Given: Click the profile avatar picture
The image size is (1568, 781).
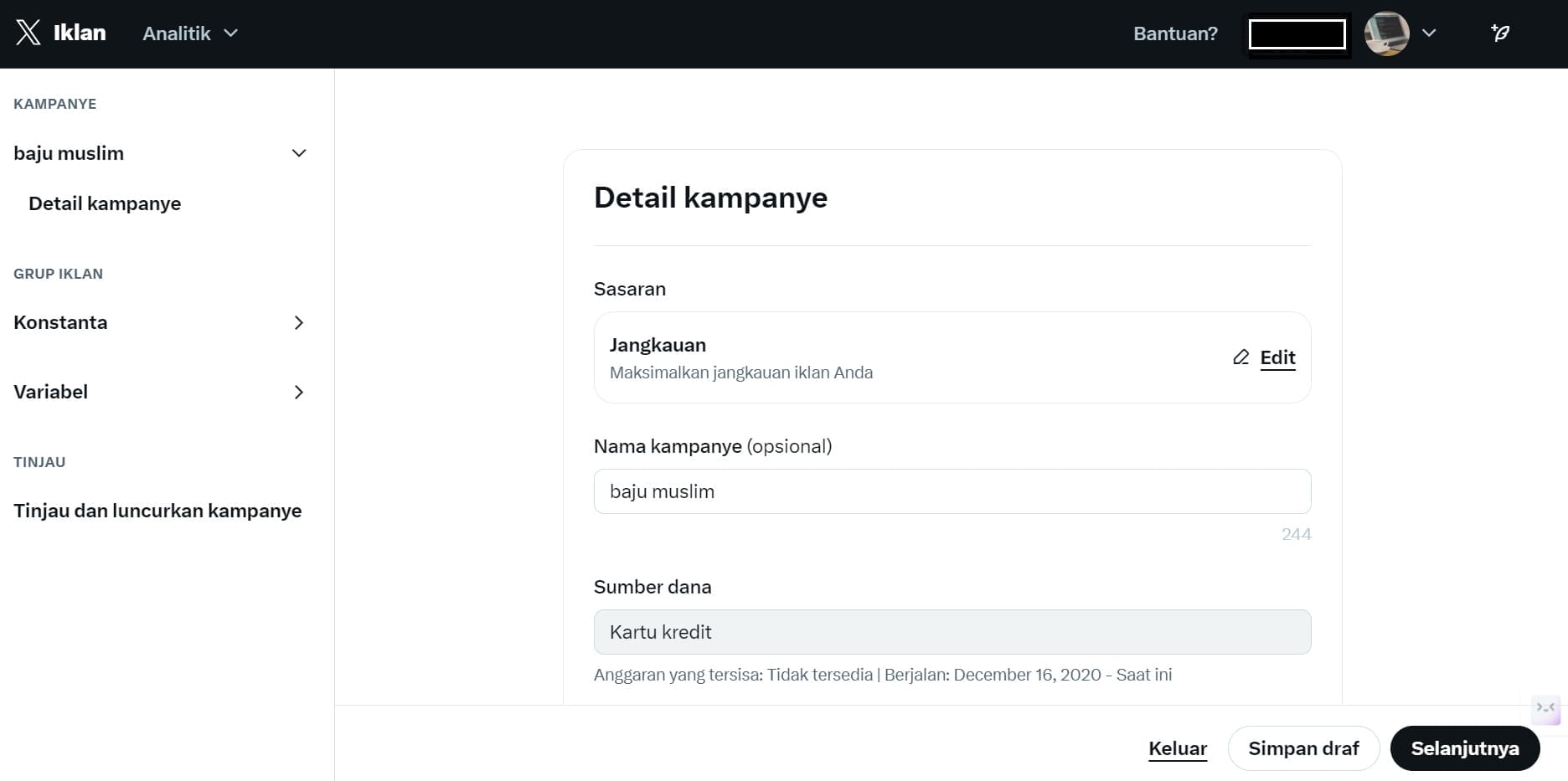Looking at the screenshot, I should click(1386, 33).
